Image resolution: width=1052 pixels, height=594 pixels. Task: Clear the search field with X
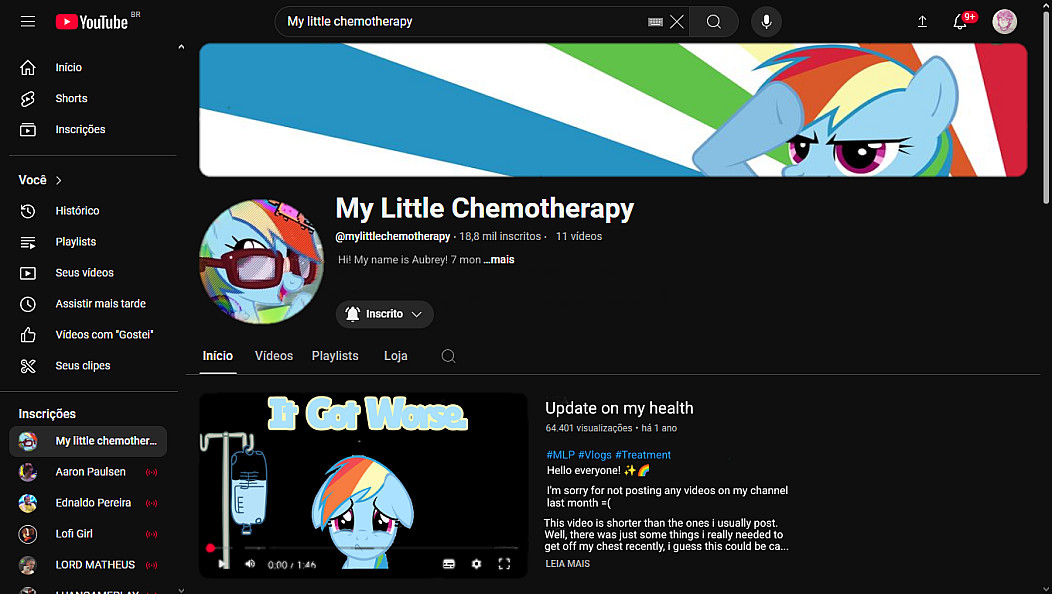click(x=677, y=21)
